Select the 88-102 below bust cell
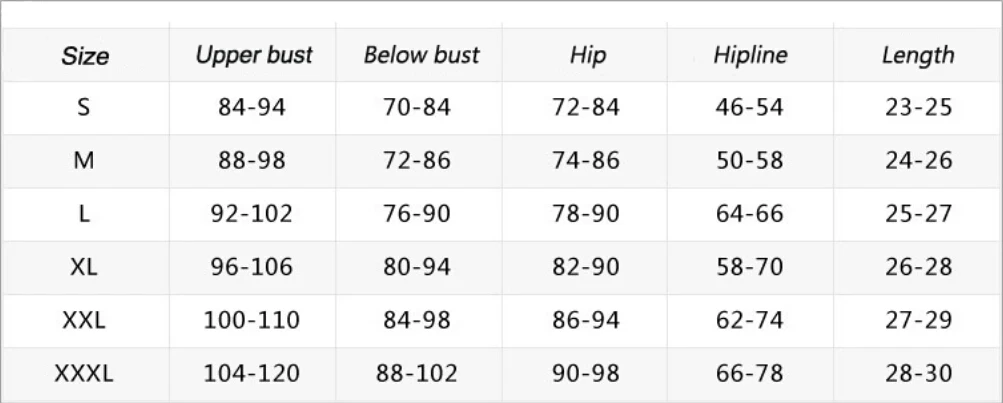The image size is (1003, 403). [417, 373]
